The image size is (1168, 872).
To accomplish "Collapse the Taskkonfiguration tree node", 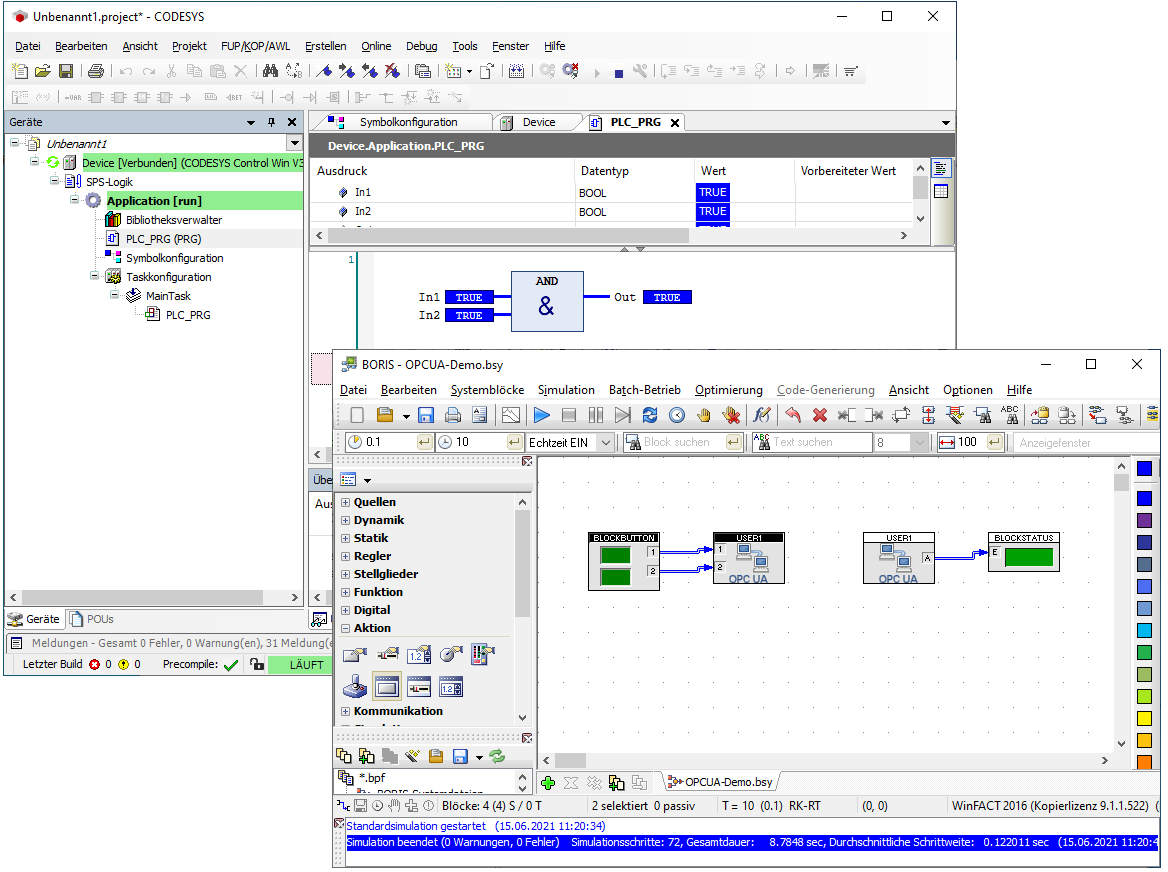I will 94,276.
